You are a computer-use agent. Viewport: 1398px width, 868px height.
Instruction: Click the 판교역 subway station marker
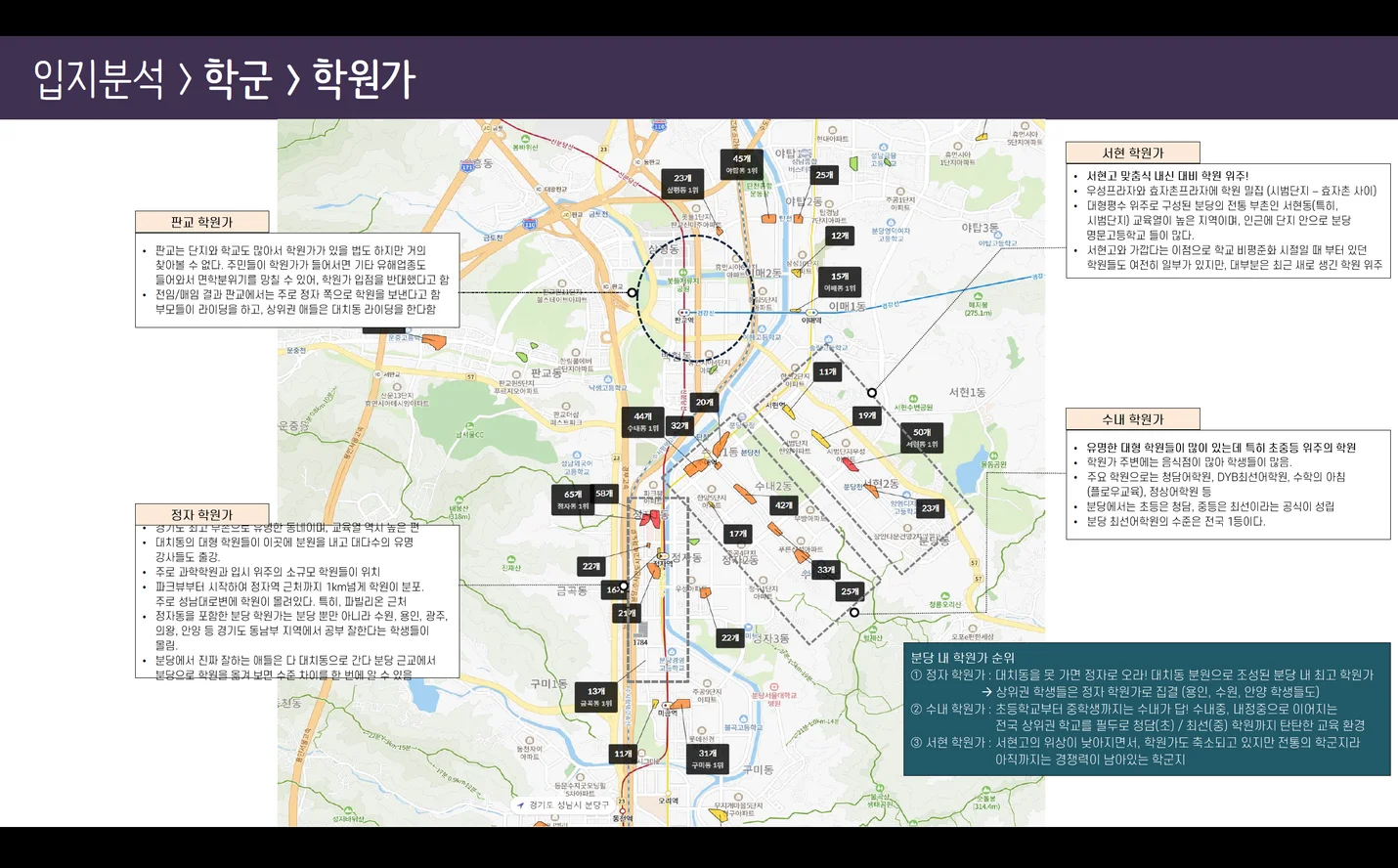[x=683, y=313]
